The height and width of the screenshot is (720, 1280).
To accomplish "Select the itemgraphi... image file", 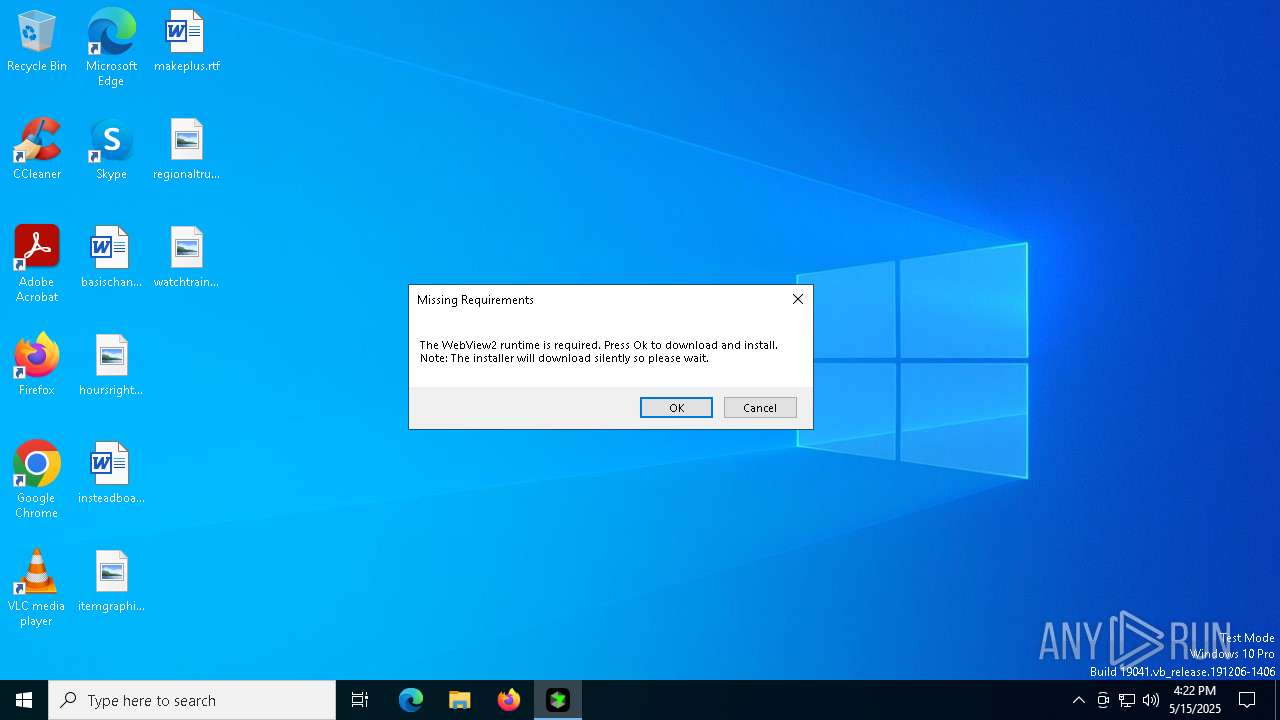I will (111, 582).
